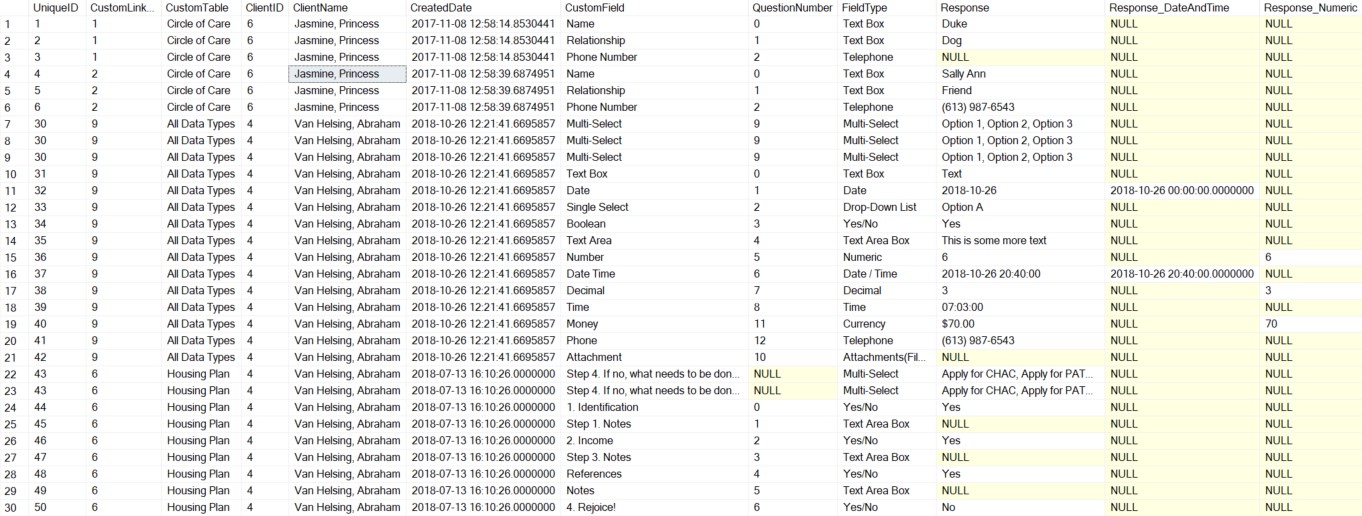This screenshot has height=516, width=1362.
Task: Select the Response_Numeric column header
Action: 1307,7
